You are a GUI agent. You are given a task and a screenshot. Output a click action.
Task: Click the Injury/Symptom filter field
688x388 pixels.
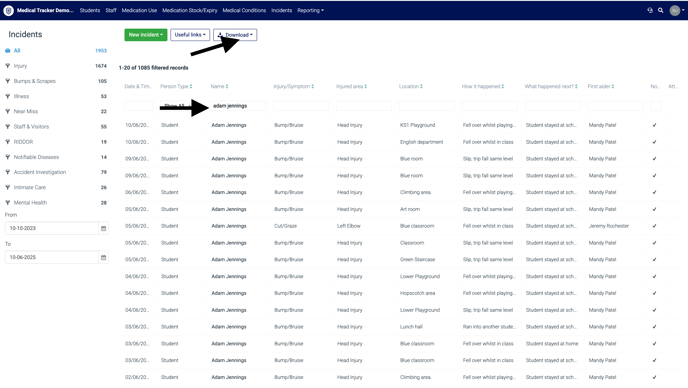click(x=301, y=106)
